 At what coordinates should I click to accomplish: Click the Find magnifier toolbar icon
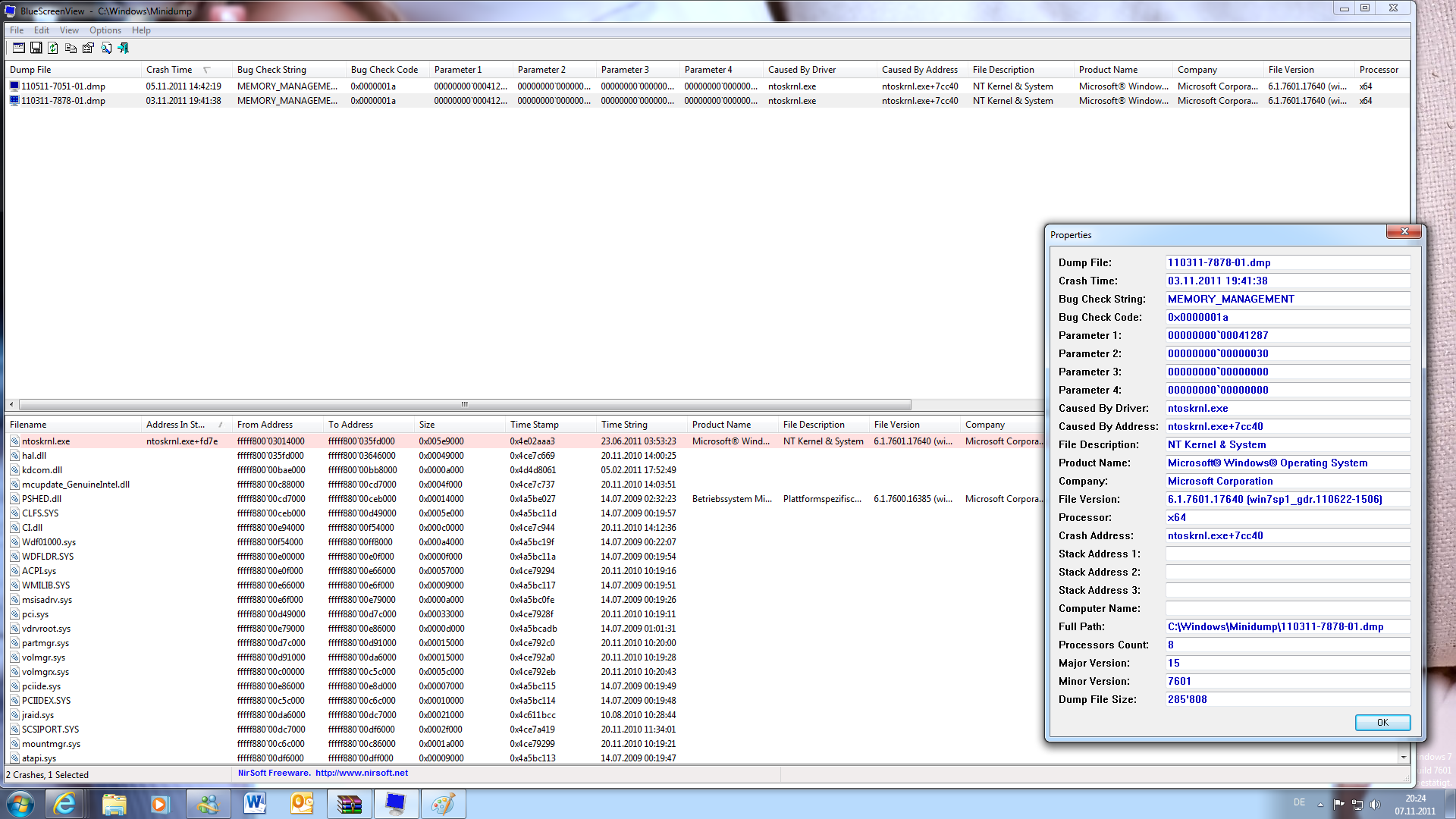click(106, 49)
